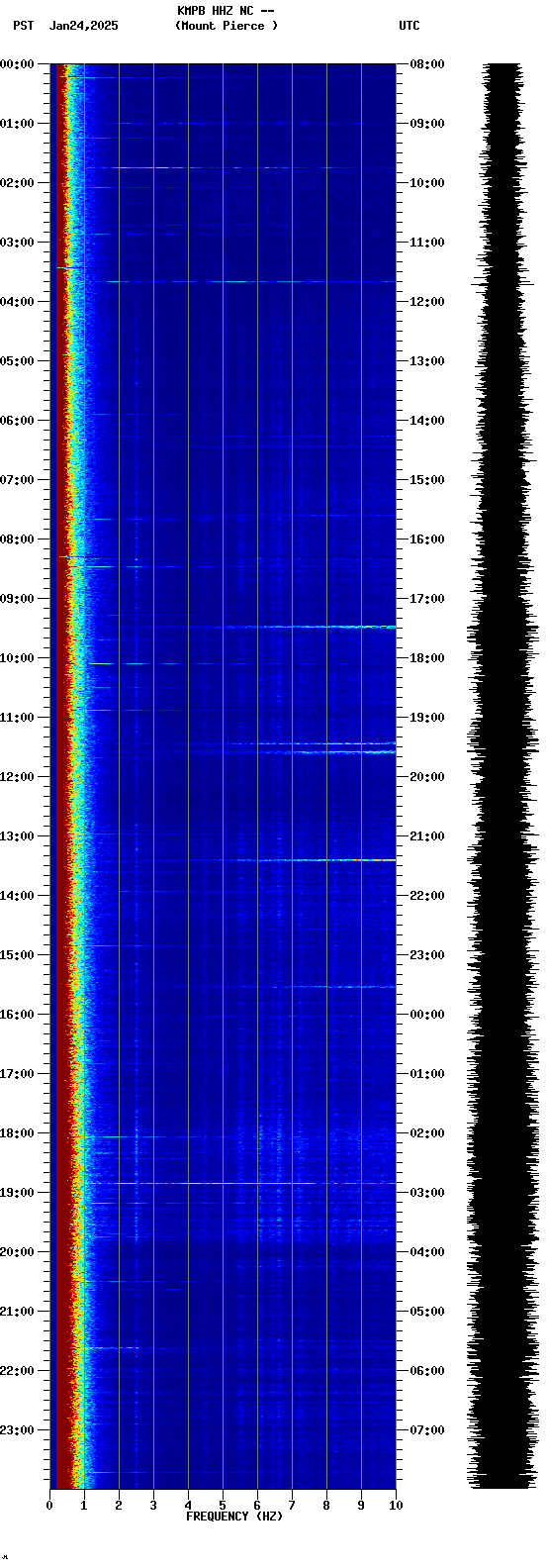Image resolution: width=546 pixels, height=1568 pixels.
Task: Click the 09:00 PST time label
Action: tap(17, 599)
